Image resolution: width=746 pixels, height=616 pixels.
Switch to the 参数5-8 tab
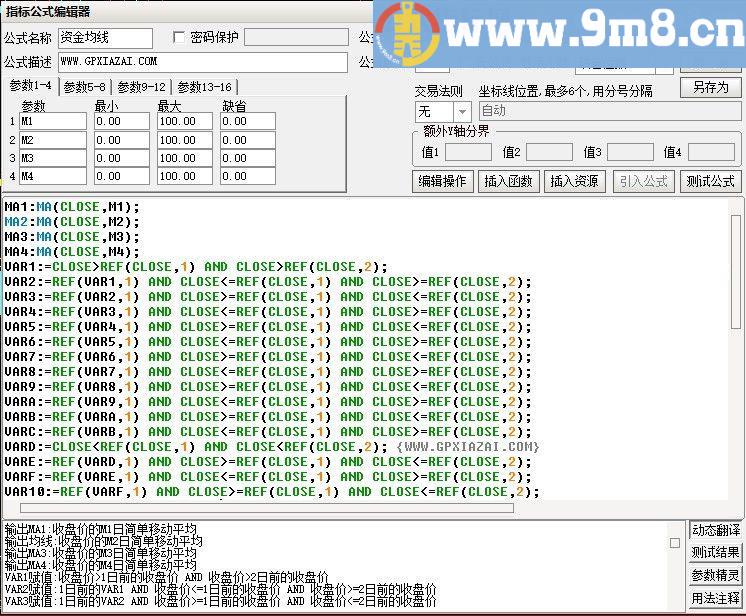(x=86, y=87)
